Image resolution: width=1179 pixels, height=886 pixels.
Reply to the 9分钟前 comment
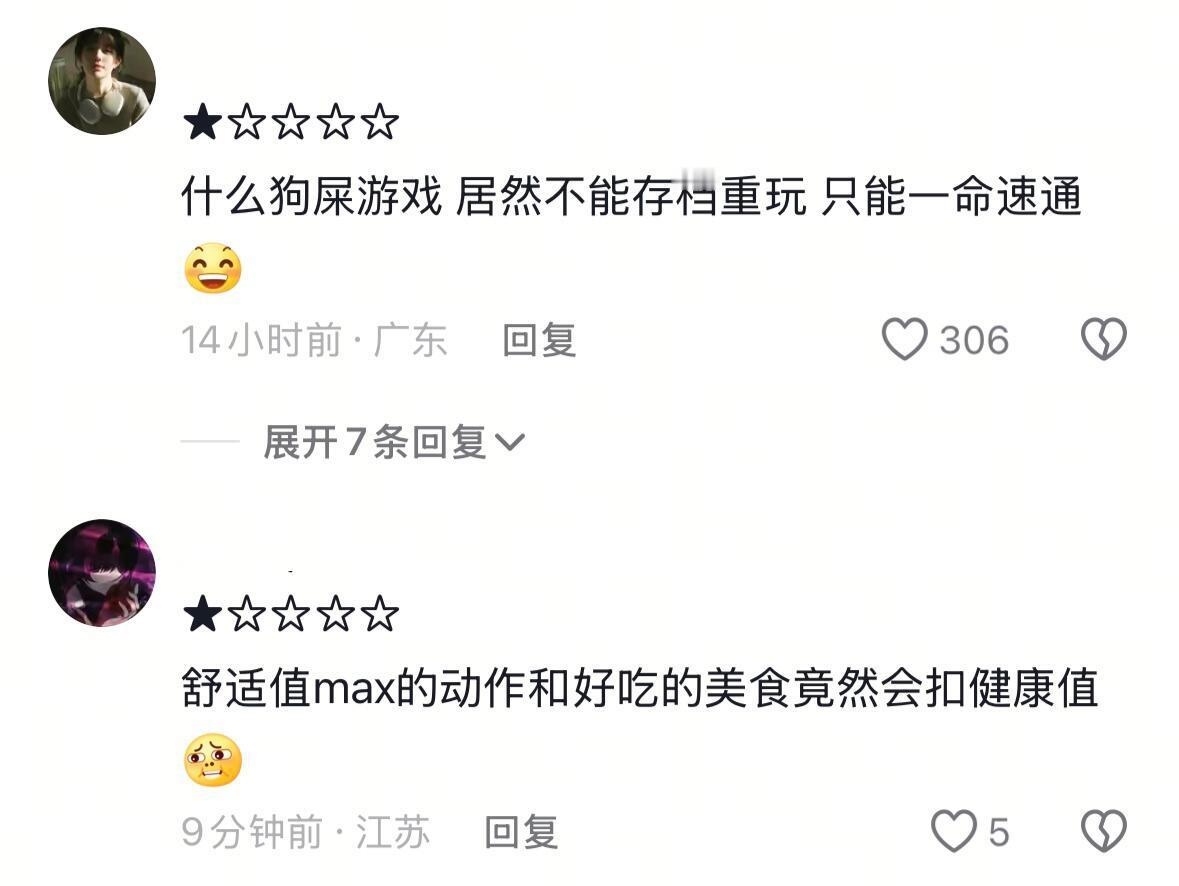coord(521,832)
